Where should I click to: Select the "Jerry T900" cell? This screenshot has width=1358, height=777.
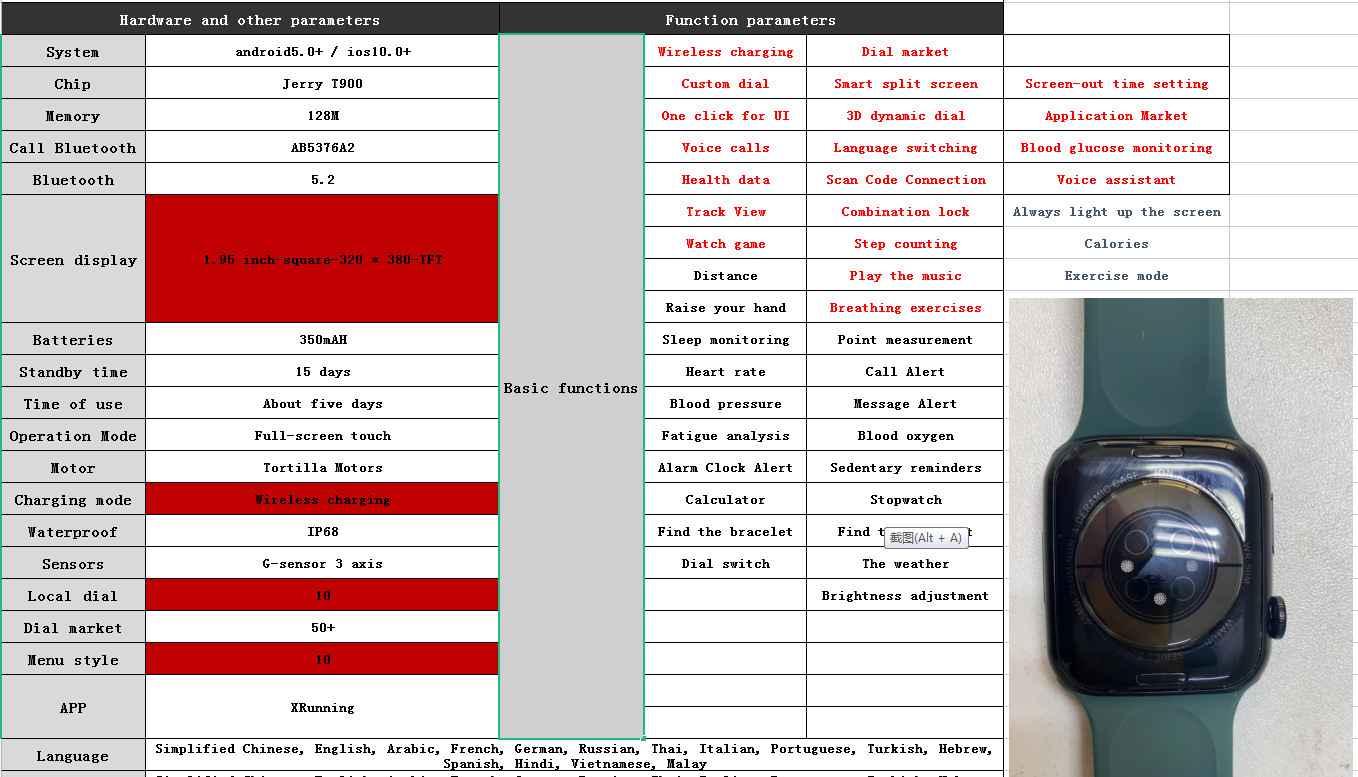tap(322, 84)
